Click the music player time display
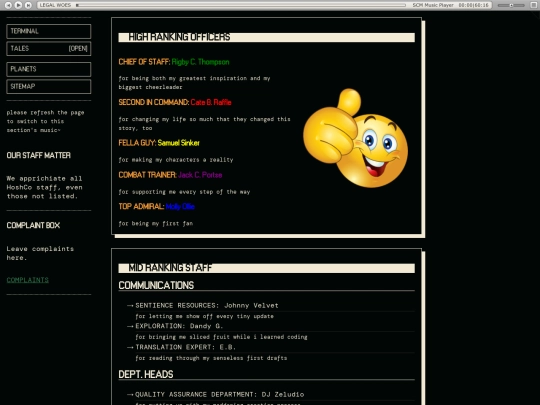The image size is (540, 405). [x=474, y=5]
